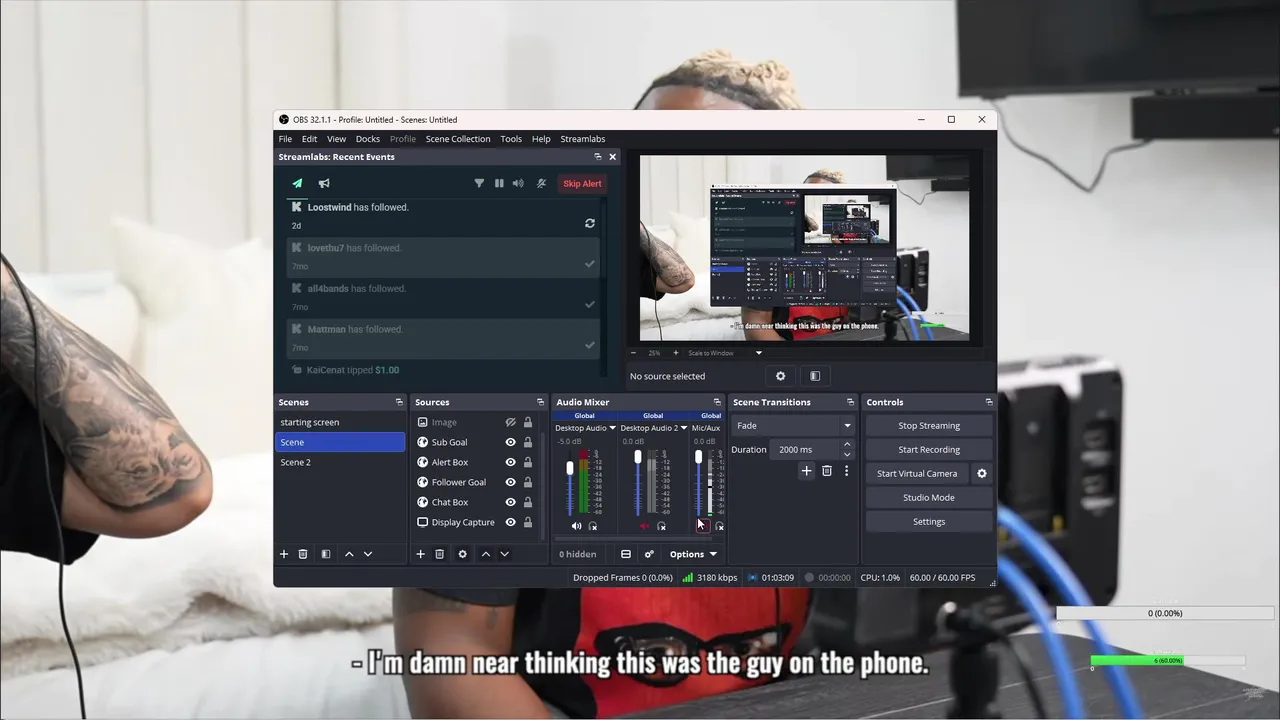Click Studio Mode button
1280x720 pixels.
click(x=929, y=498)
